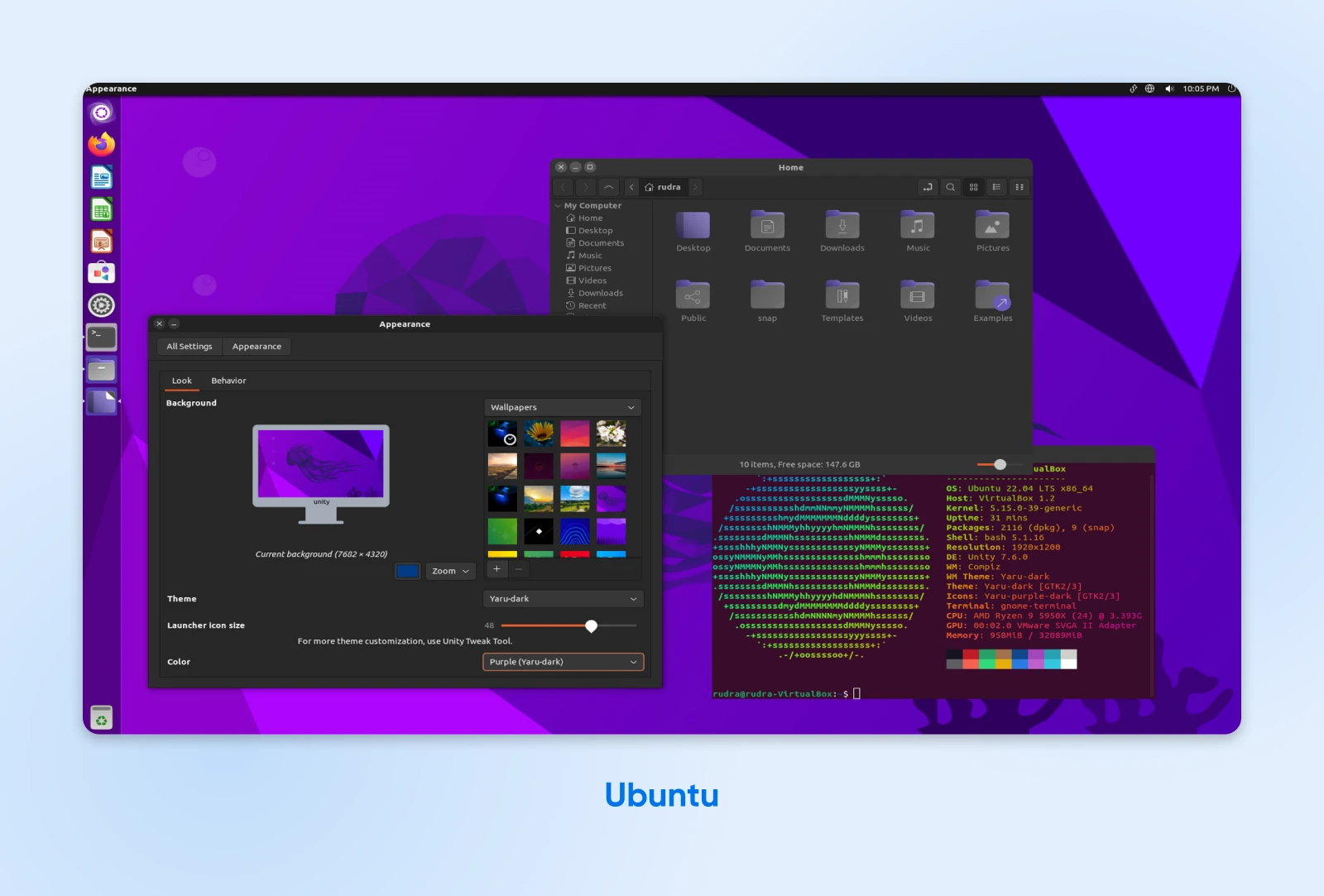
Task: Click the Appearance breadcrumb button
Action: 257,347
